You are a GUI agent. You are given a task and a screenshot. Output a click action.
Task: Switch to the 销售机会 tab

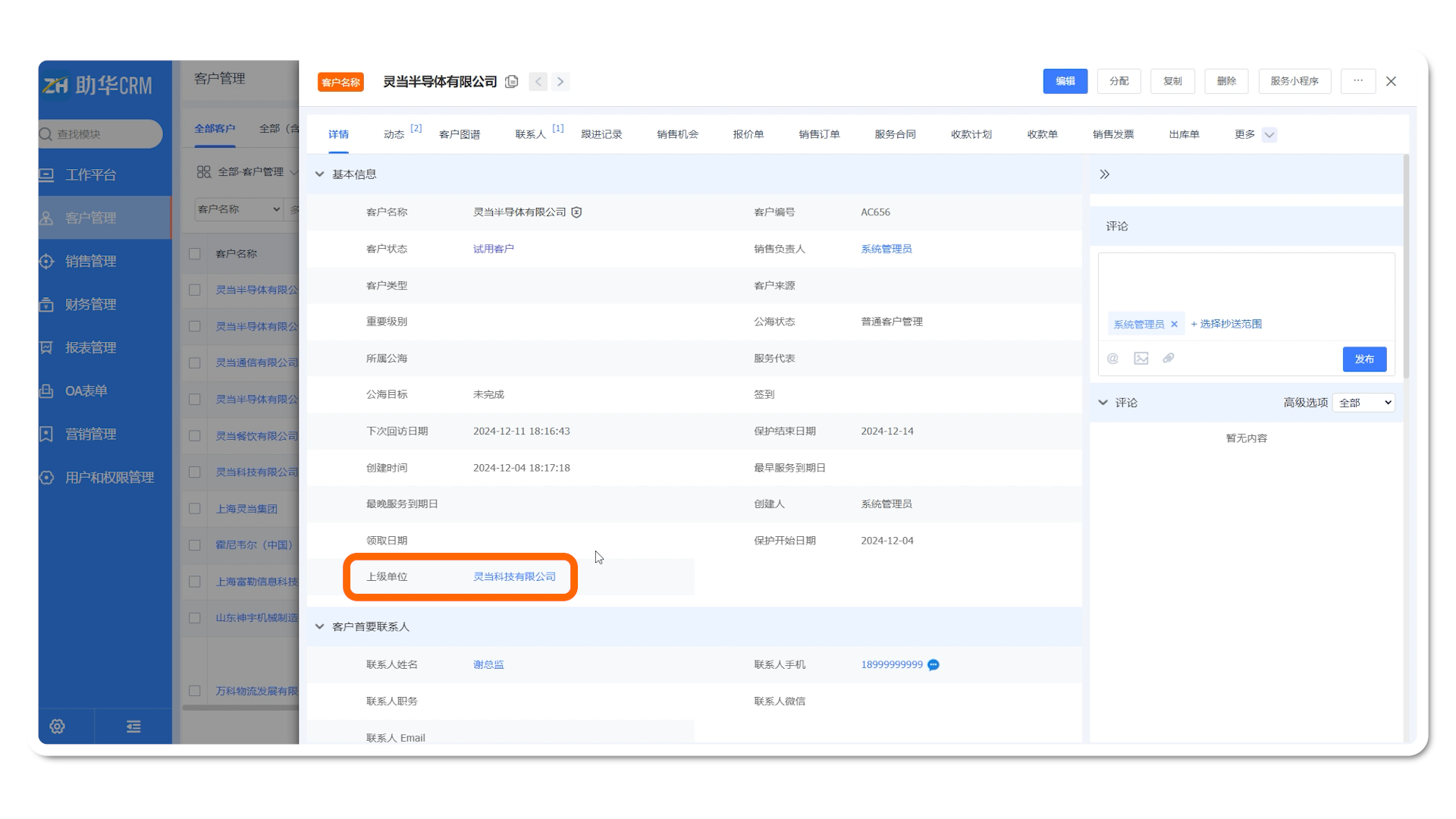click(677, 134)
